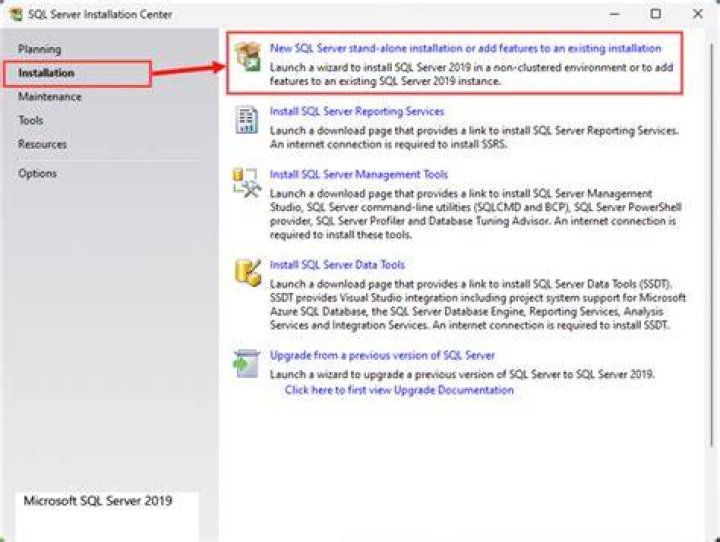720x542 pixels.
Task: Select the Installation section
Action: [46, 73]
